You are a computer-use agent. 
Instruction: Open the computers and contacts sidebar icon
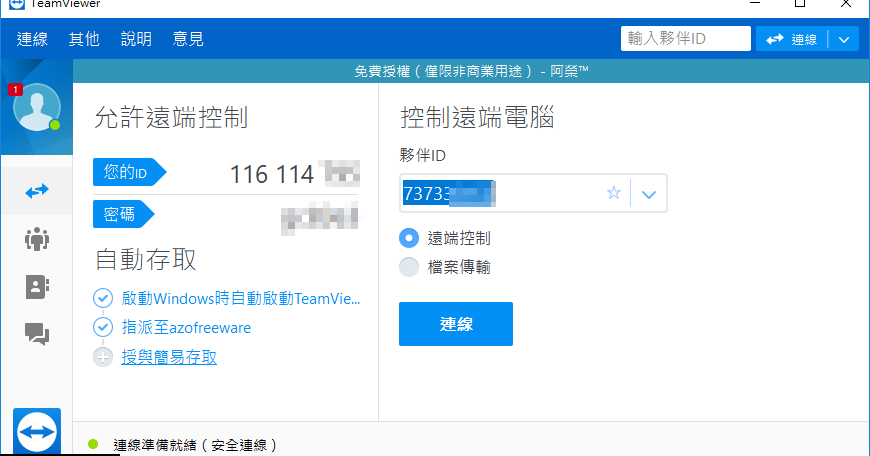(37, 287)
